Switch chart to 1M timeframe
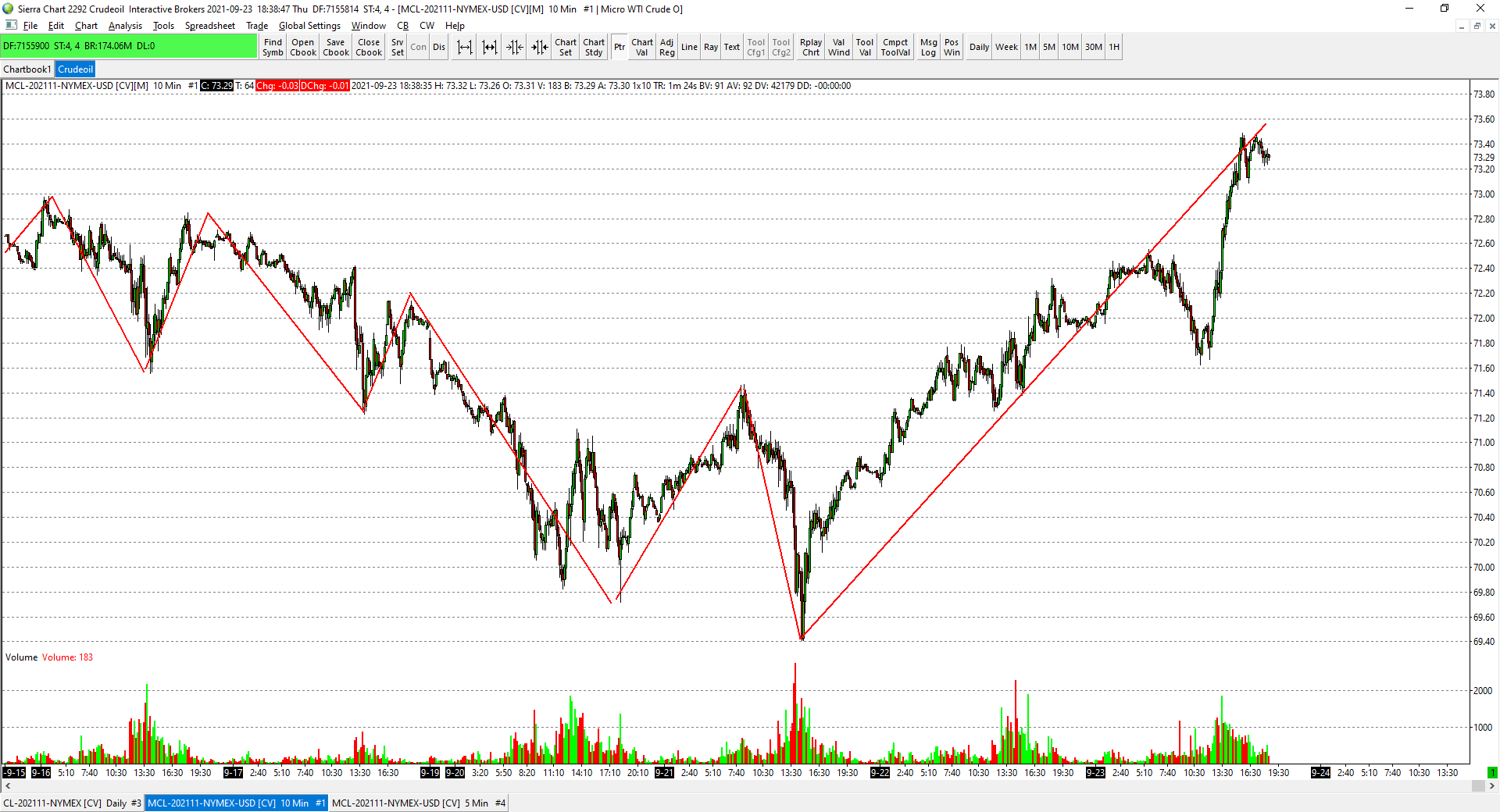This screenshot has width=1500, height=812. pyautogui.click(x=1030, y=48)
